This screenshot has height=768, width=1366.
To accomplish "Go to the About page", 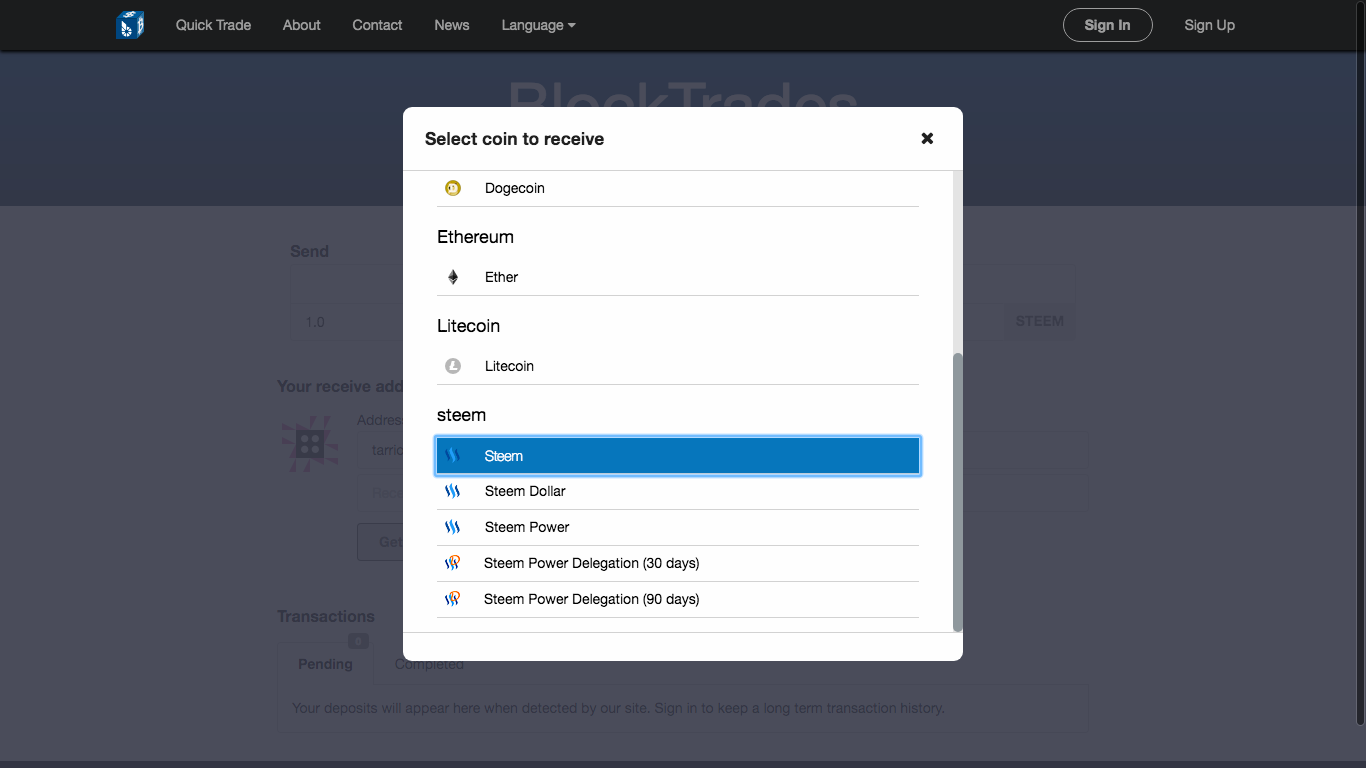I will click(x=301, y=25).
